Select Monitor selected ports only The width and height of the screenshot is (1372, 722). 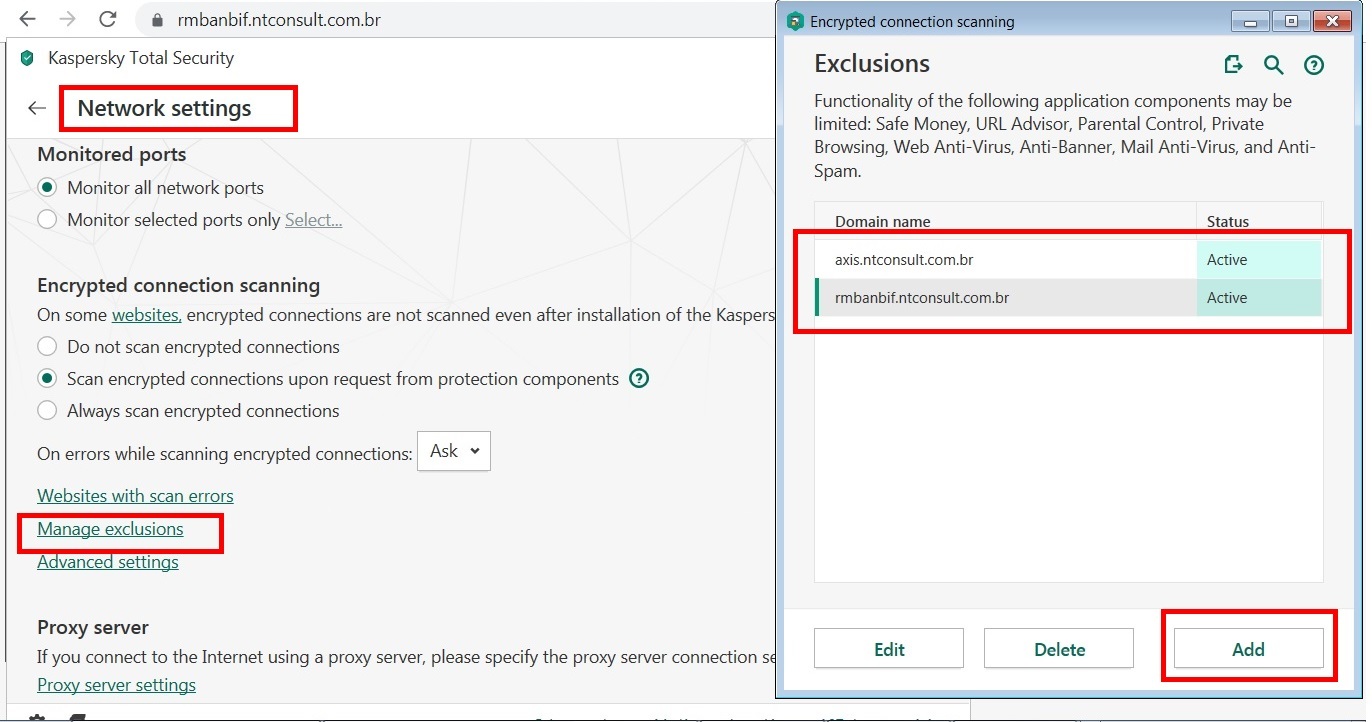(x=47, y=220)
